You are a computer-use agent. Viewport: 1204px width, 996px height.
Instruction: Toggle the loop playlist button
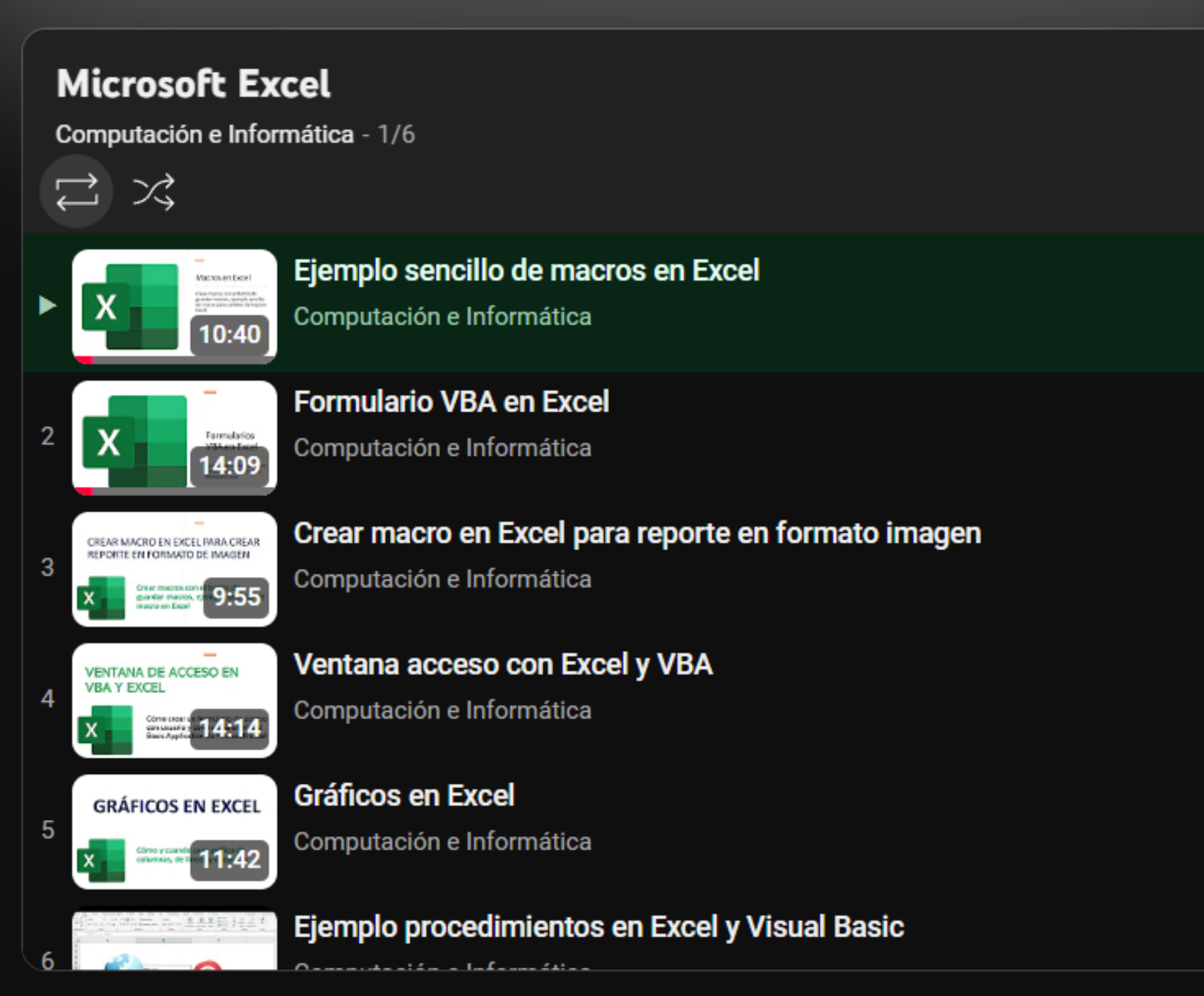76,192
